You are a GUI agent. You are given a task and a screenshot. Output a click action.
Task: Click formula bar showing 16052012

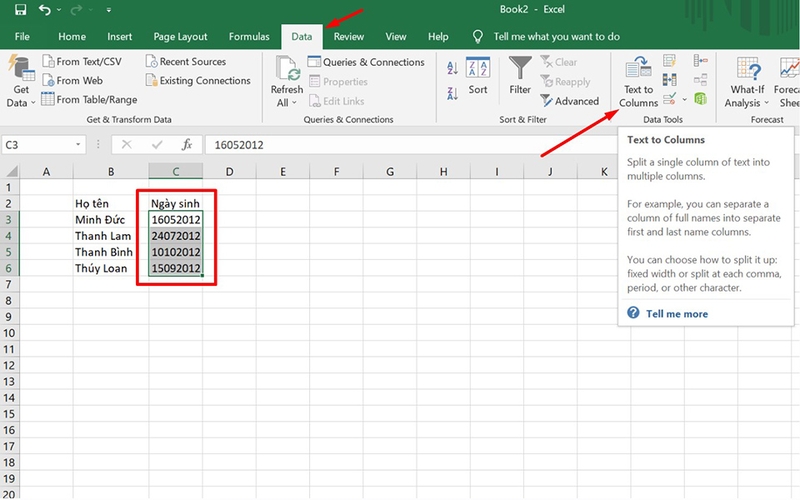411,145
